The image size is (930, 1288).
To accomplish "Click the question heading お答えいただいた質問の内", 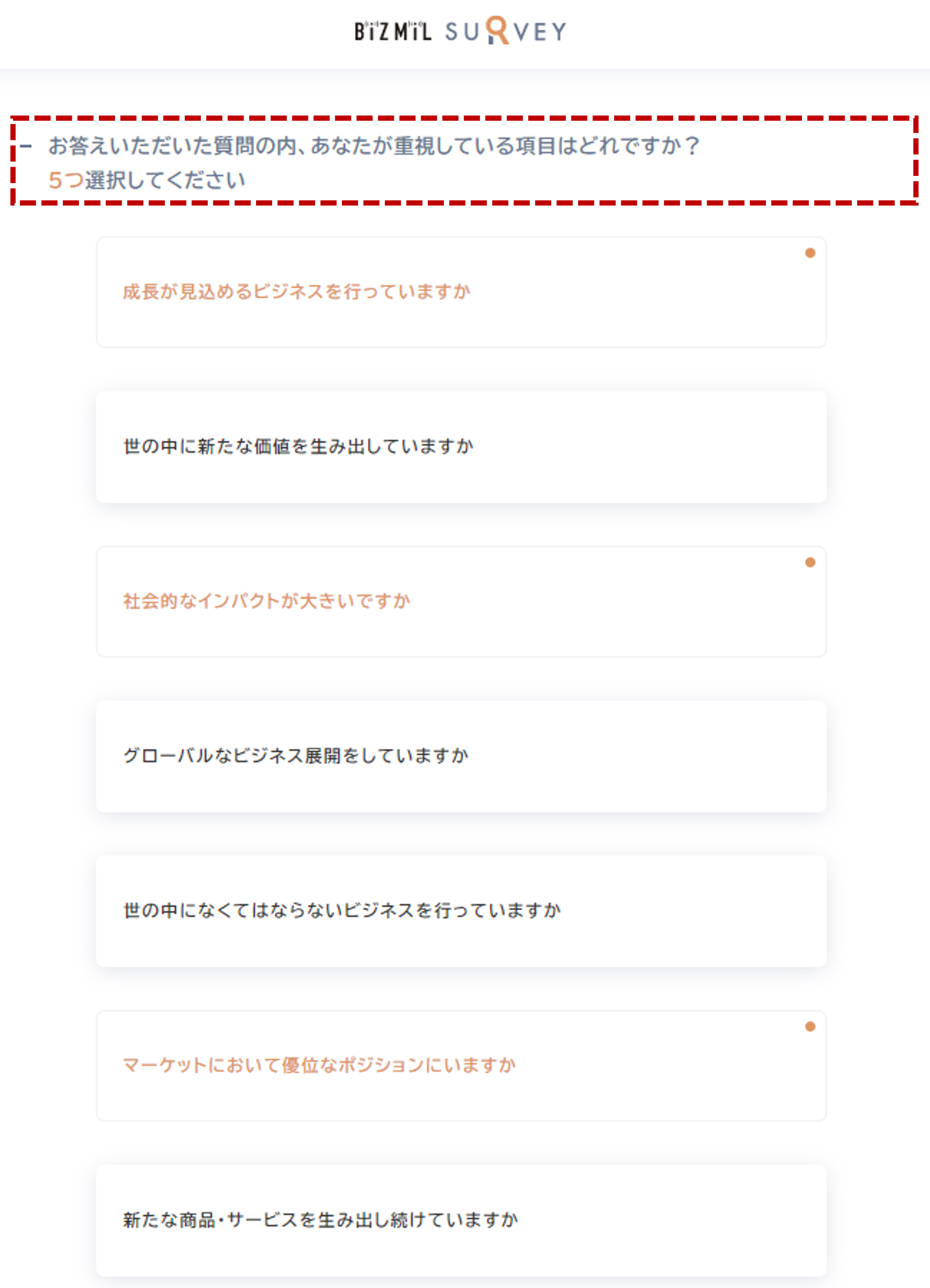I will 374,146.
